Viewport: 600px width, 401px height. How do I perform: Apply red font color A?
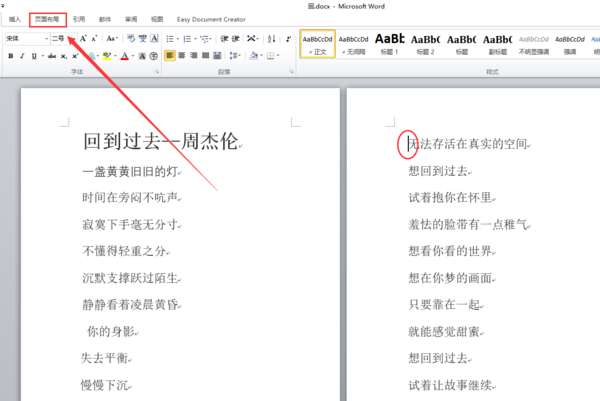pyautogui.click(x=124, y=56)
